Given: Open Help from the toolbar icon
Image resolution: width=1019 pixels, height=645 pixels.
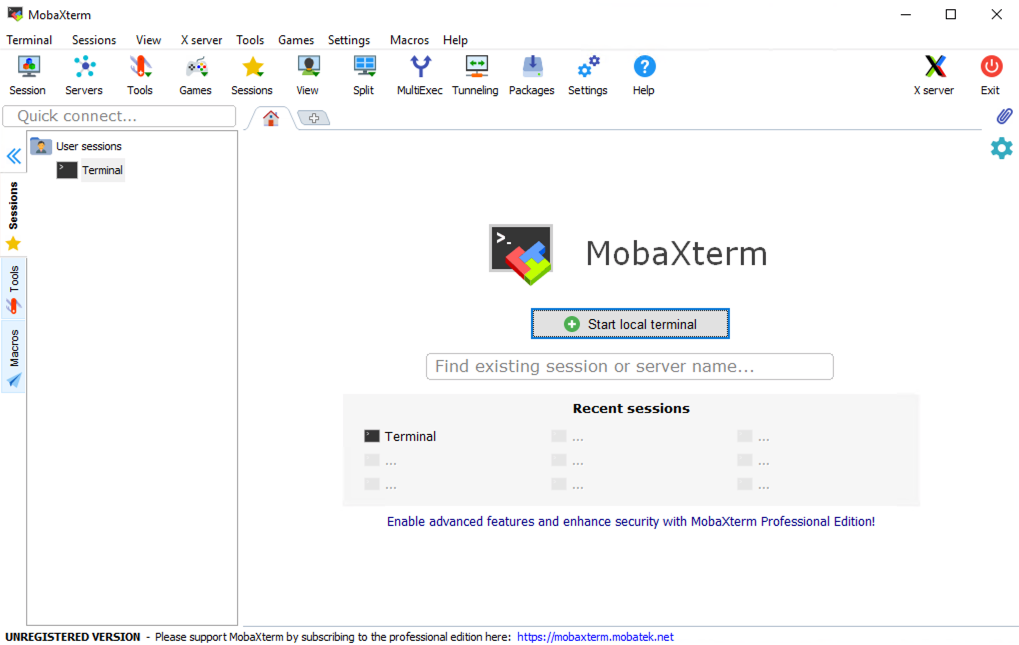Looking at the screenshot, I should pos(643,70).
